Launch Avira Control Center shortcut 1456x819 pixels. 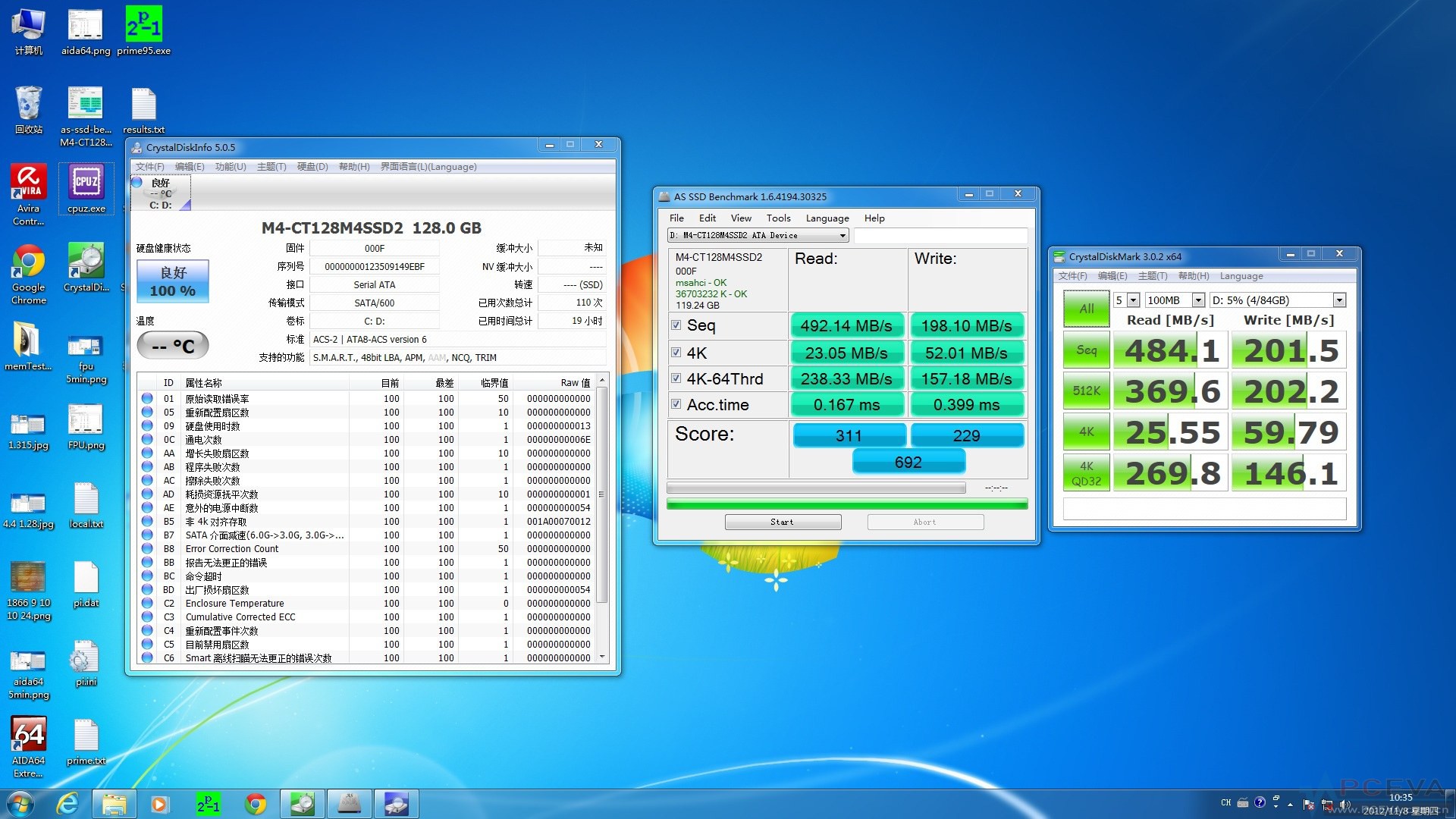tap(29, 196)
